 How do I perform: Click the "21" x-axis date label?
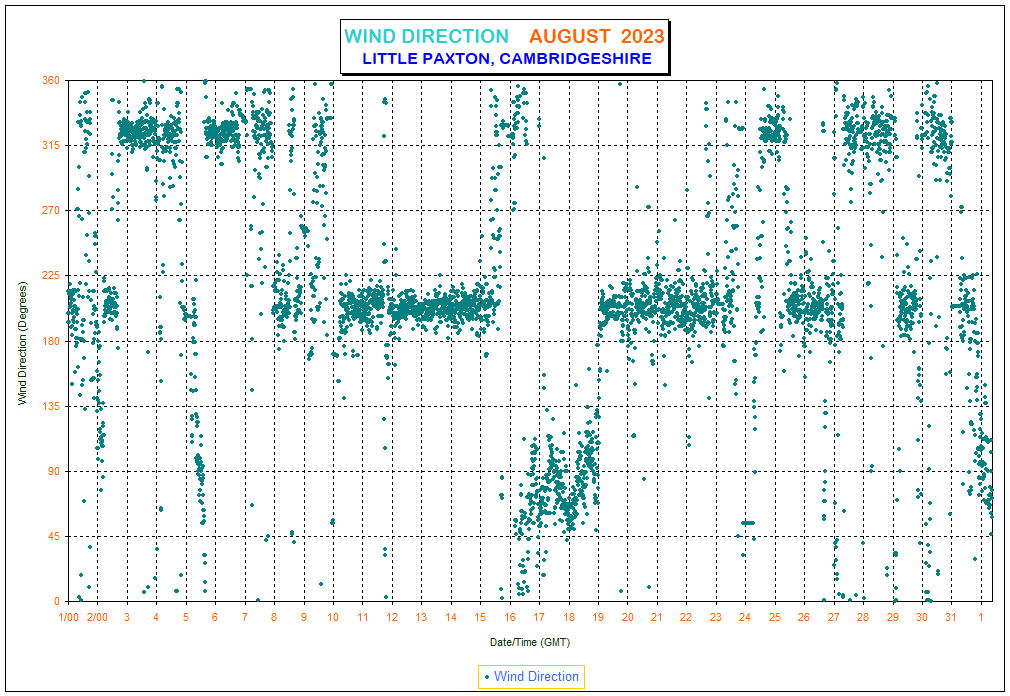coord(657,617)
